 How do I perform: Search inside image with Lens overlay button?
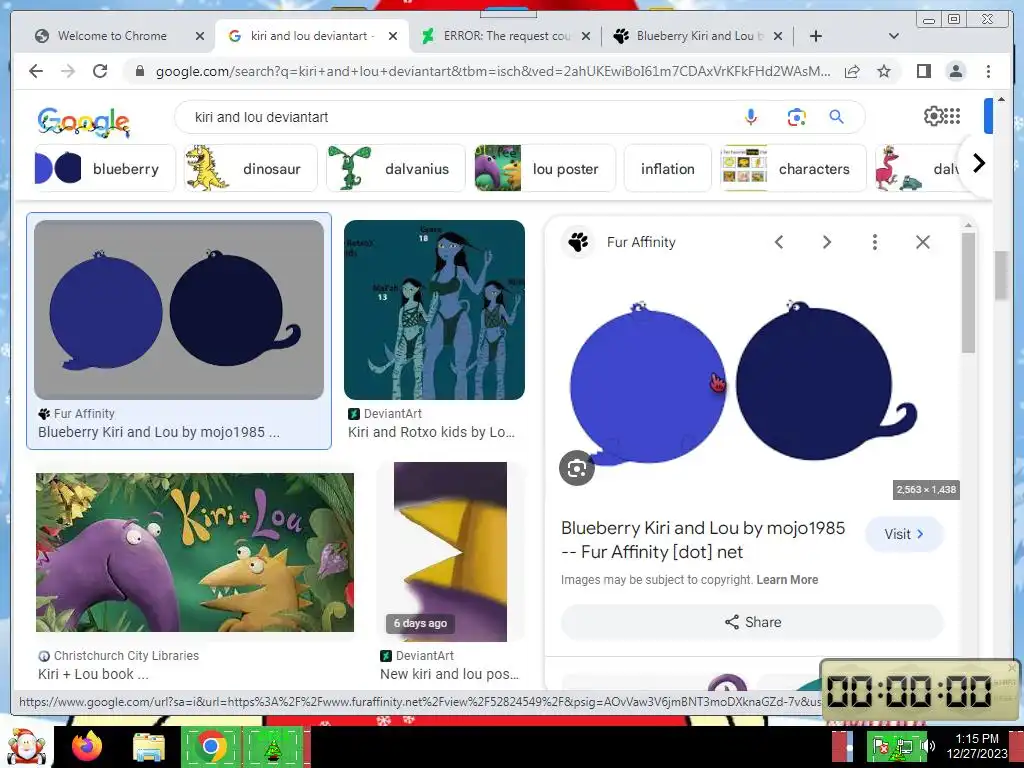(x=577, y=468)
